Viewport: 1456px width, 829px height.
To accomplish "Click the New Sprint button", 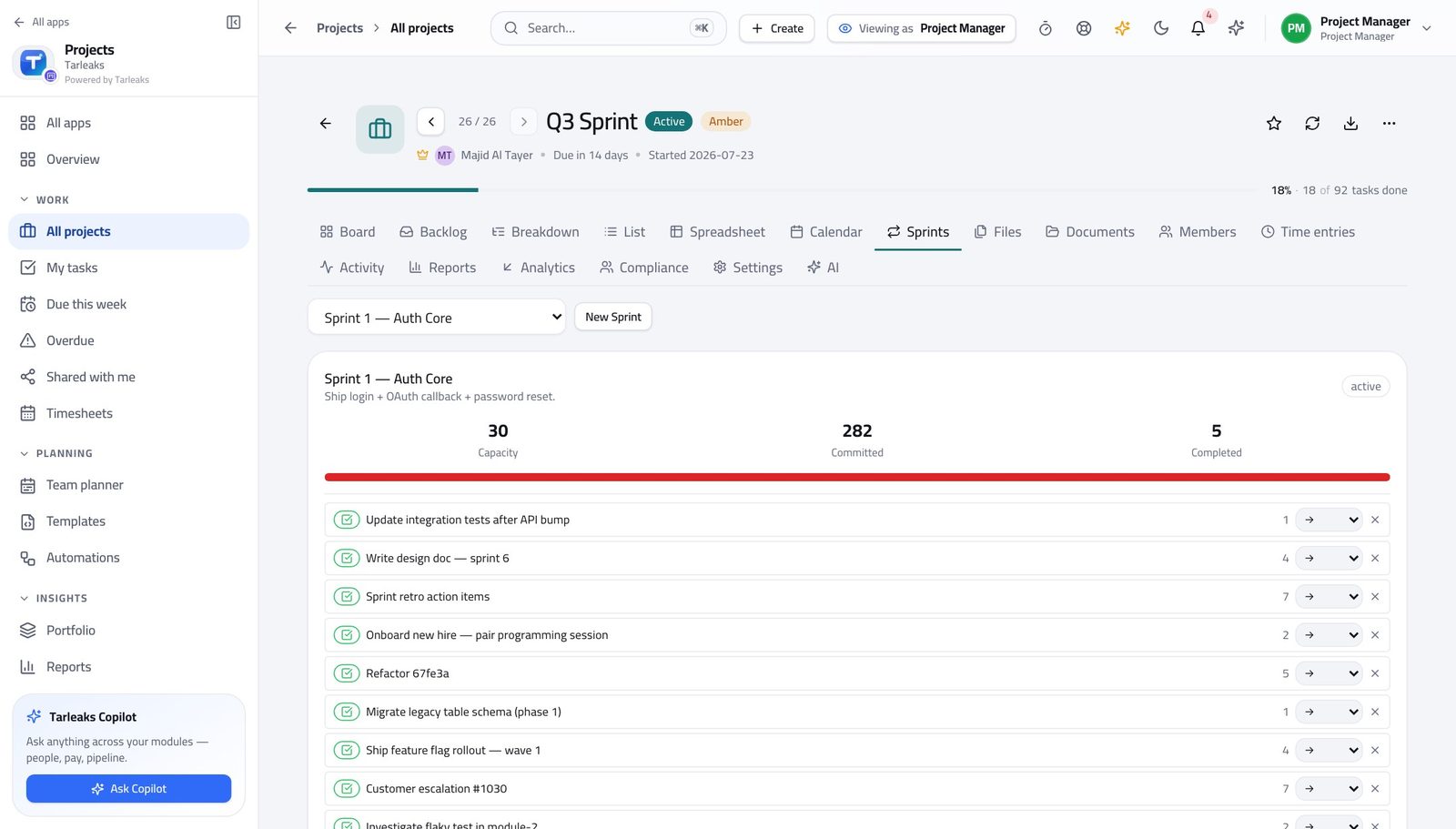I will click(613, 317).
